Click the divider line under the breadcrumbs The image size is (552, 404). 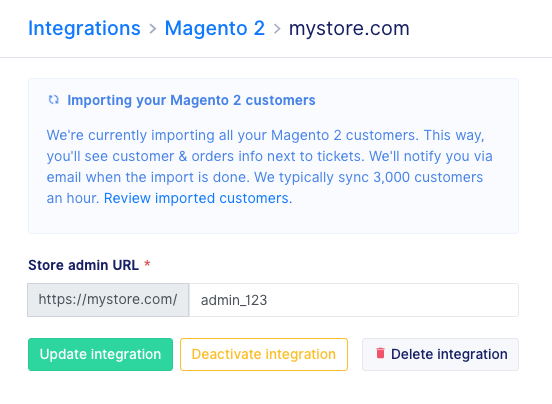pos(276,57)
